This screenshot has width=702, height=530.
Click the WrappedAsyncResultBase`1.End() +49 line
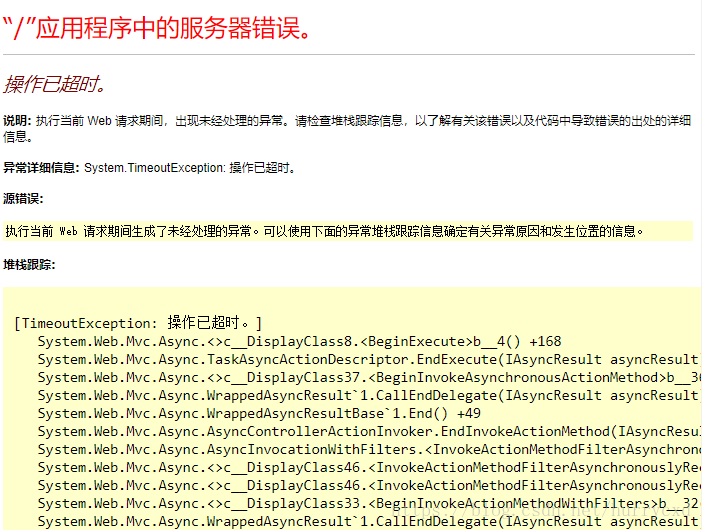(x=259, y=413)
